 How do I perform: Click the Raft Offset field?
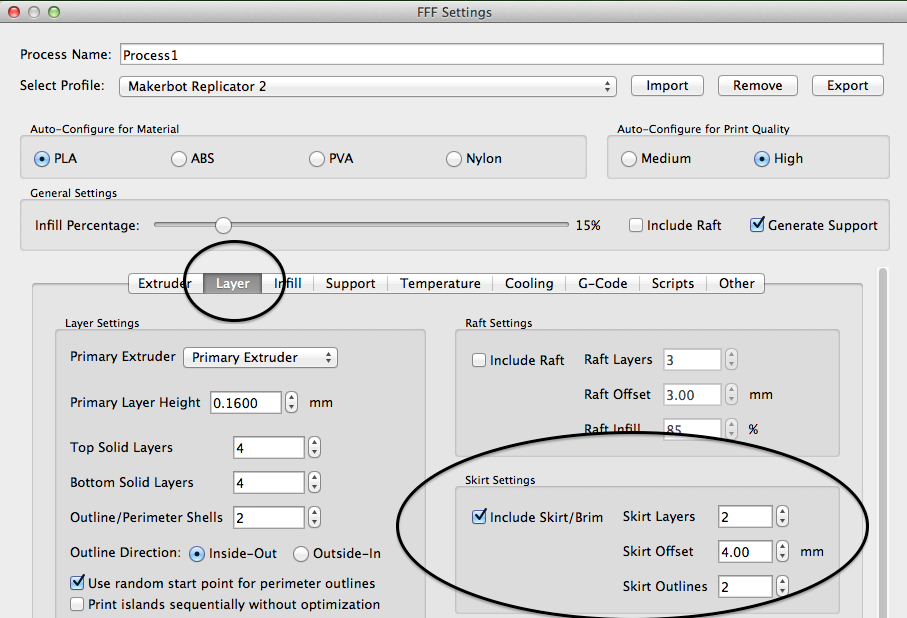(692, 395)
